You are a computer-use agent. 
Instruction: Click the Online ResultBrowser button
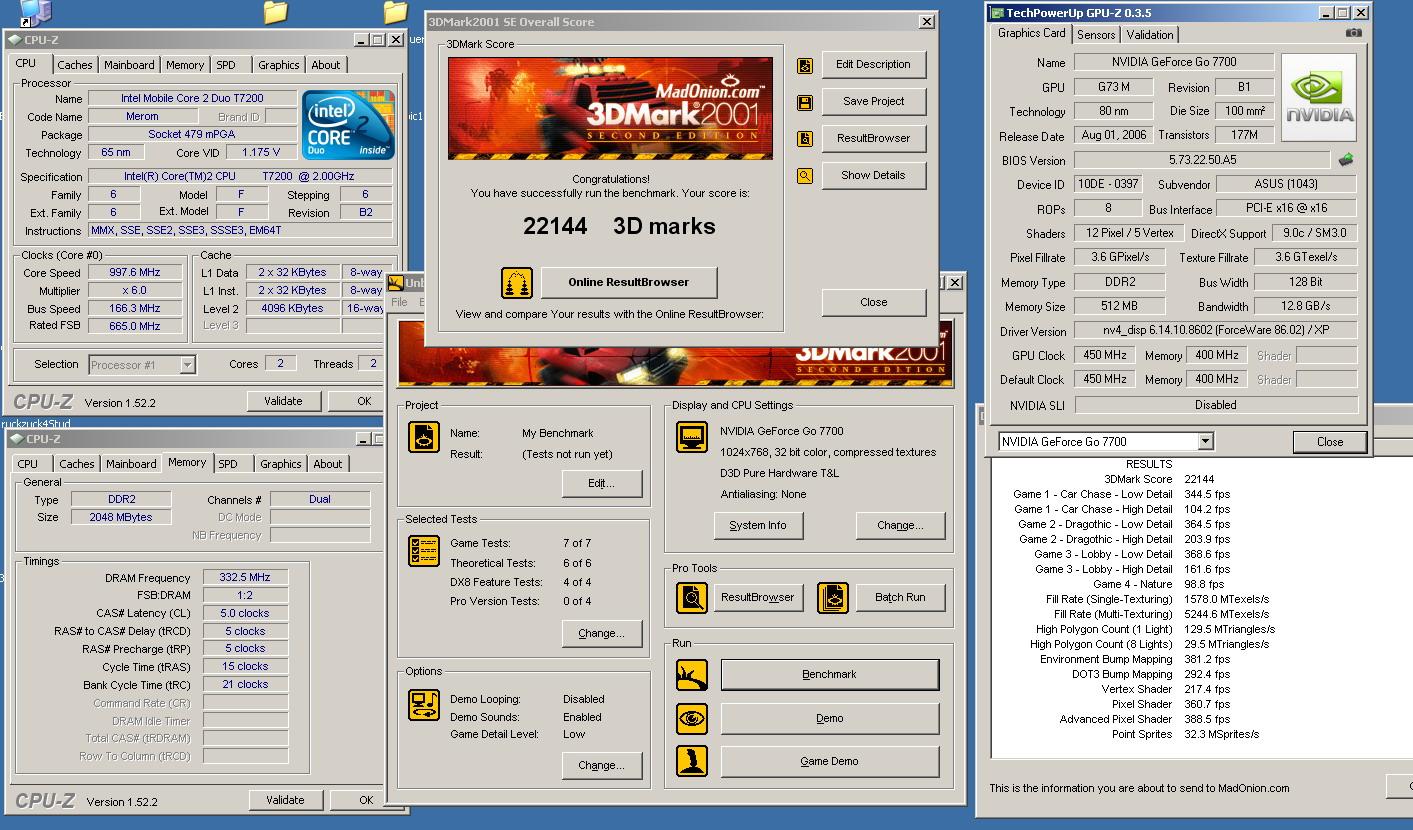point(629,282)
